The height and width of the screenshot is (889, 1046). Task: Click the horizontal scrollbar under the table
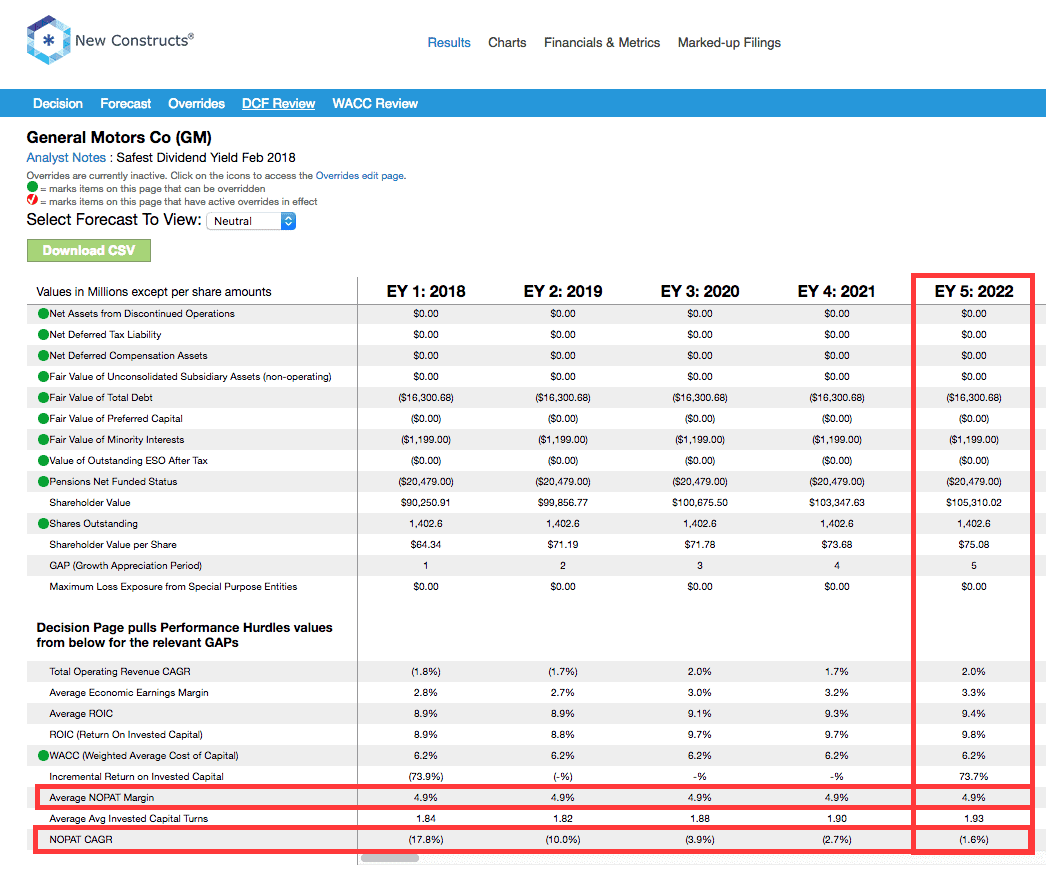click(x=390, y=858)
